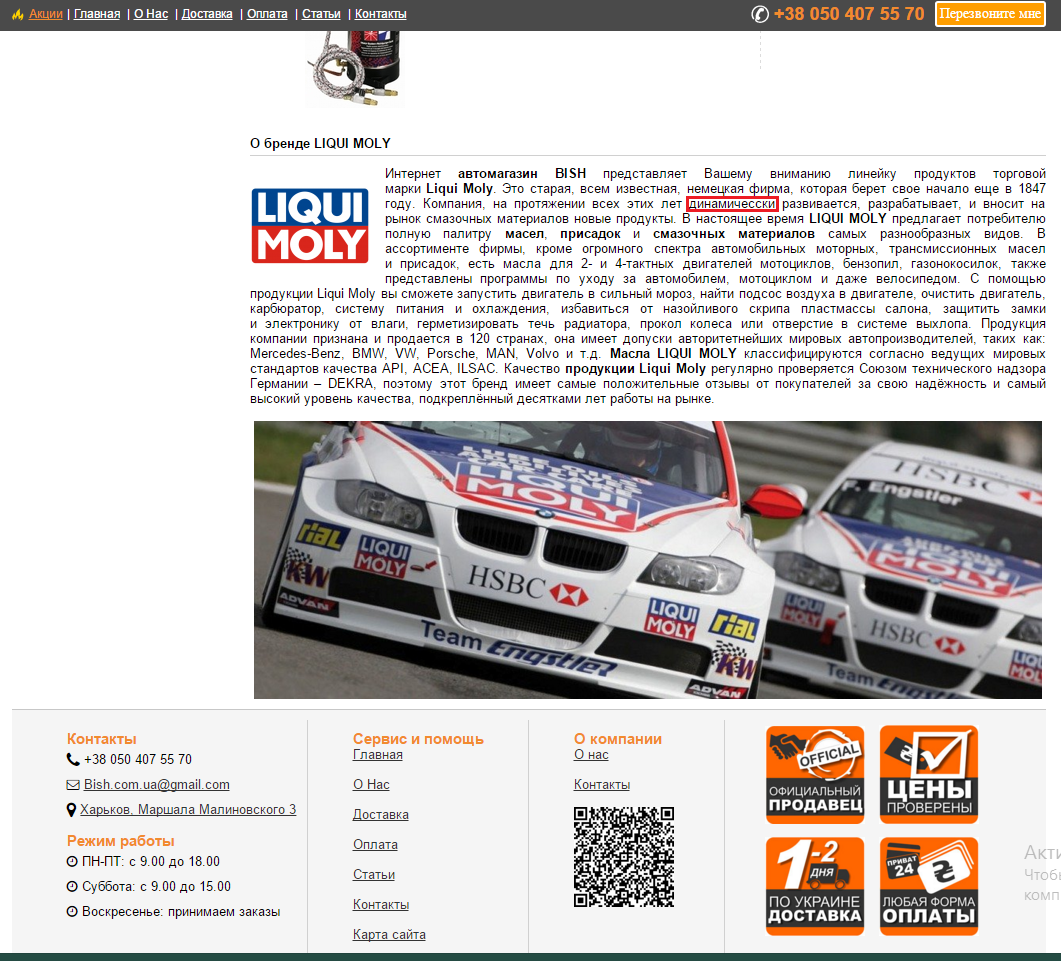Click the Bish.com.ua@gmail.com email link
Image resolution: width=1061 pixels, height=961 pixels.
point(156,785)
